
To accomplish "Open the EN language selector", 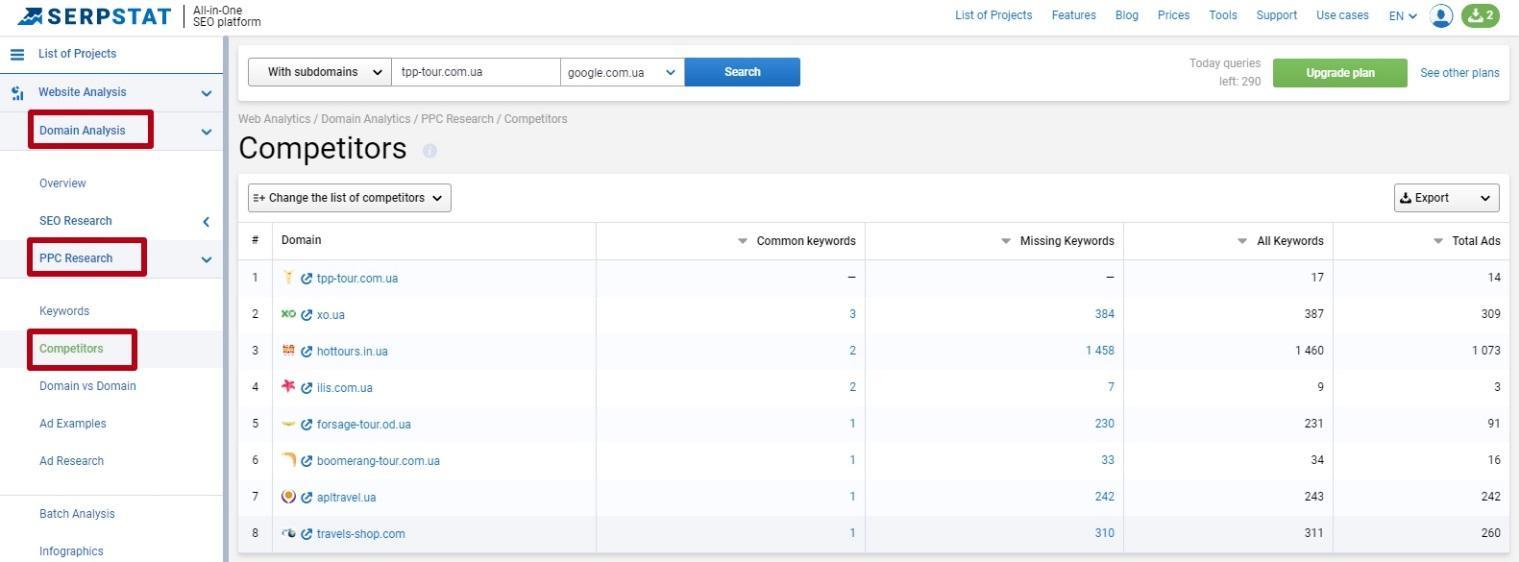I will click(1402, 16).
